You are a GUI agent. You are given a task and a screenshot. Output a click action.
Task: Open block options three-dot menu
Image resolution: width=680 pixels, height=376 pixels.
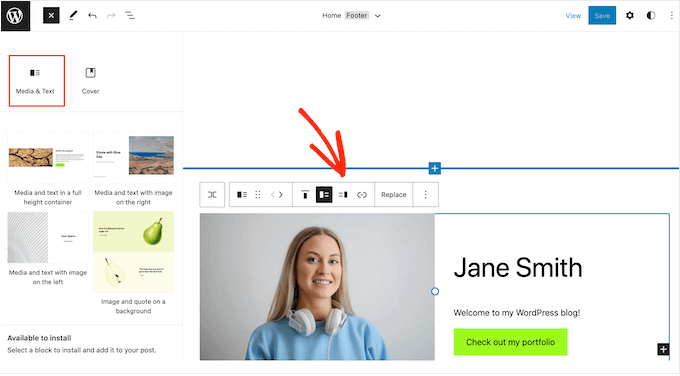click(425, 195)
